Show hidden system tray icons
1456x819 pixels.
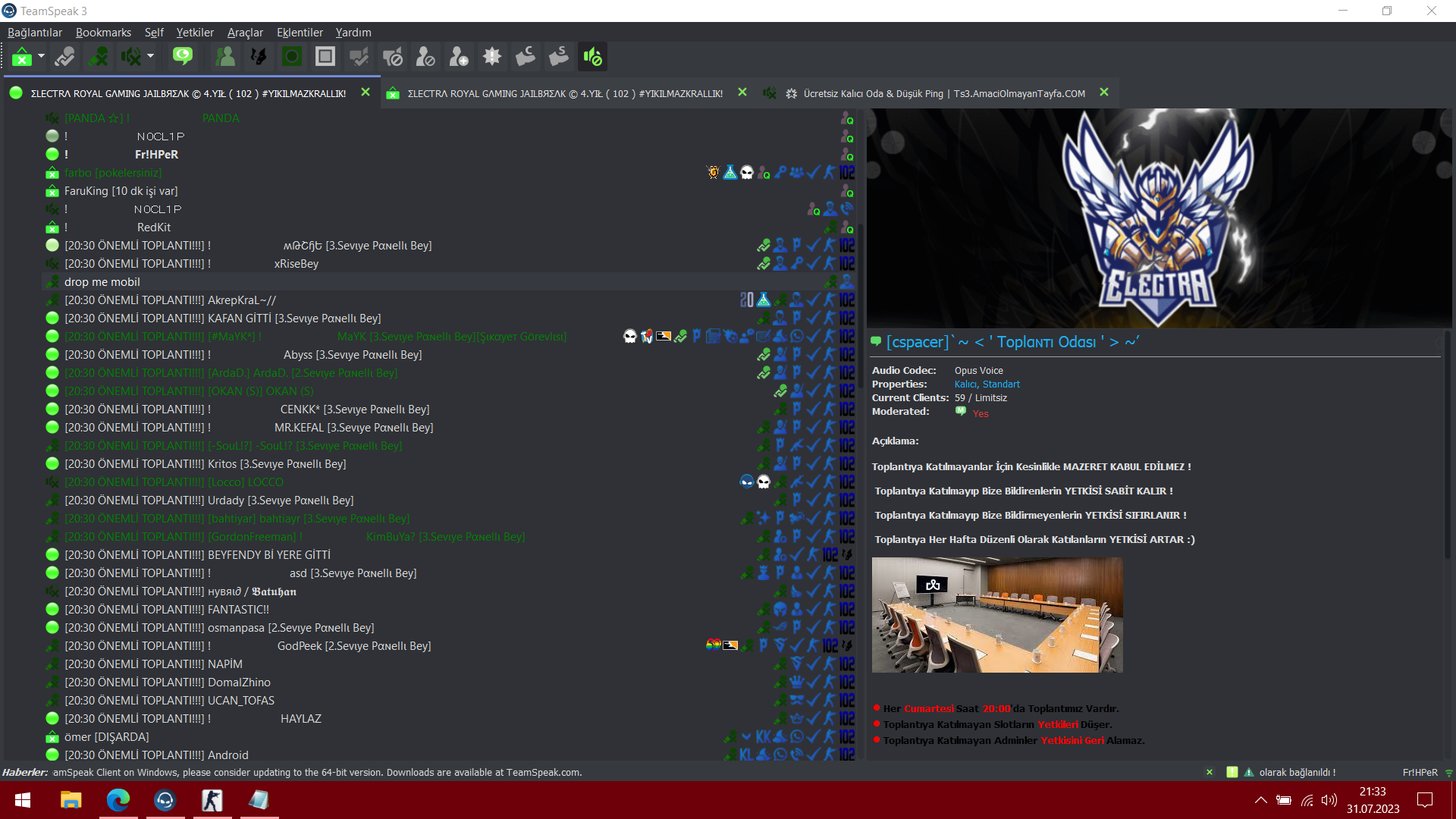[1260, 800]
